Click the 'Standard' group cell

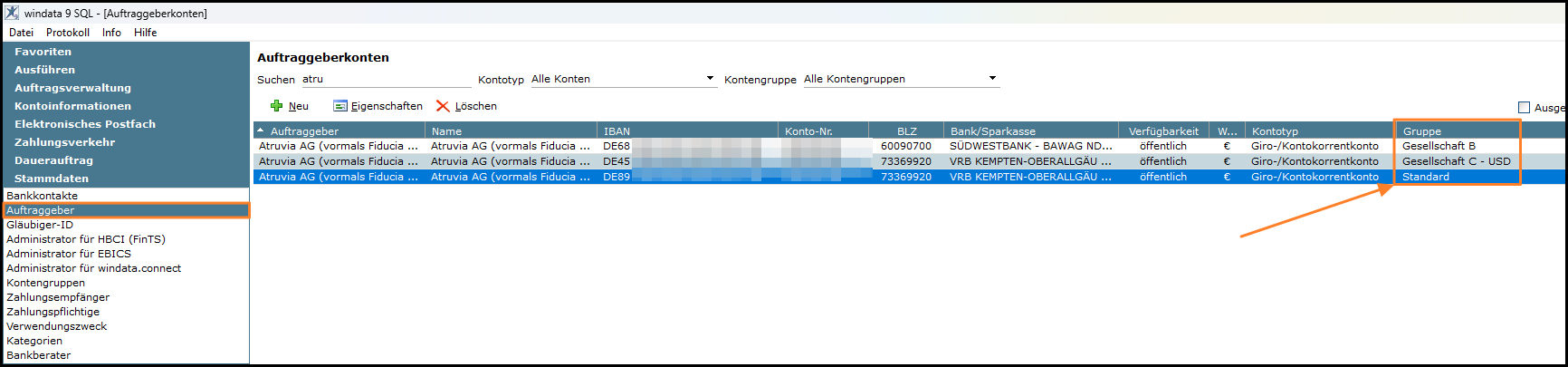pos(1425,177)
